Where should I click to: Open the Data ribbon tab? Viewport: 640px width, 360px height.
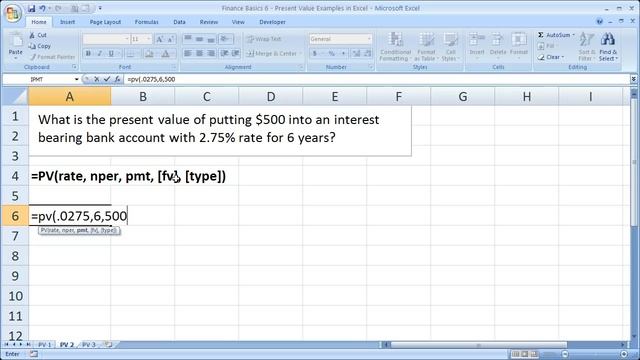[179, 22]
